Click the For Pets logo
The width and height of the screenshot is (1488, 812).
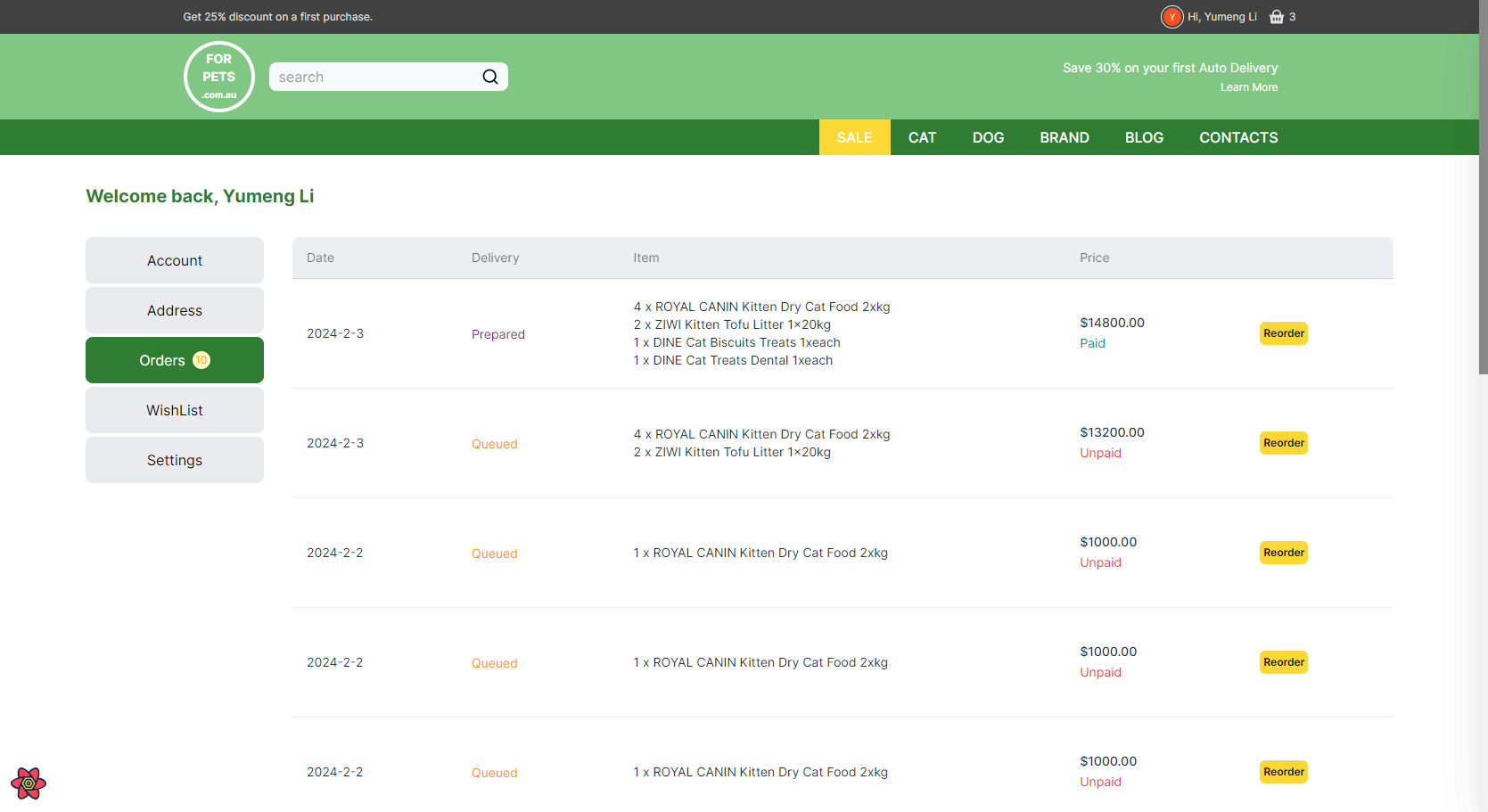coord(218,77)
